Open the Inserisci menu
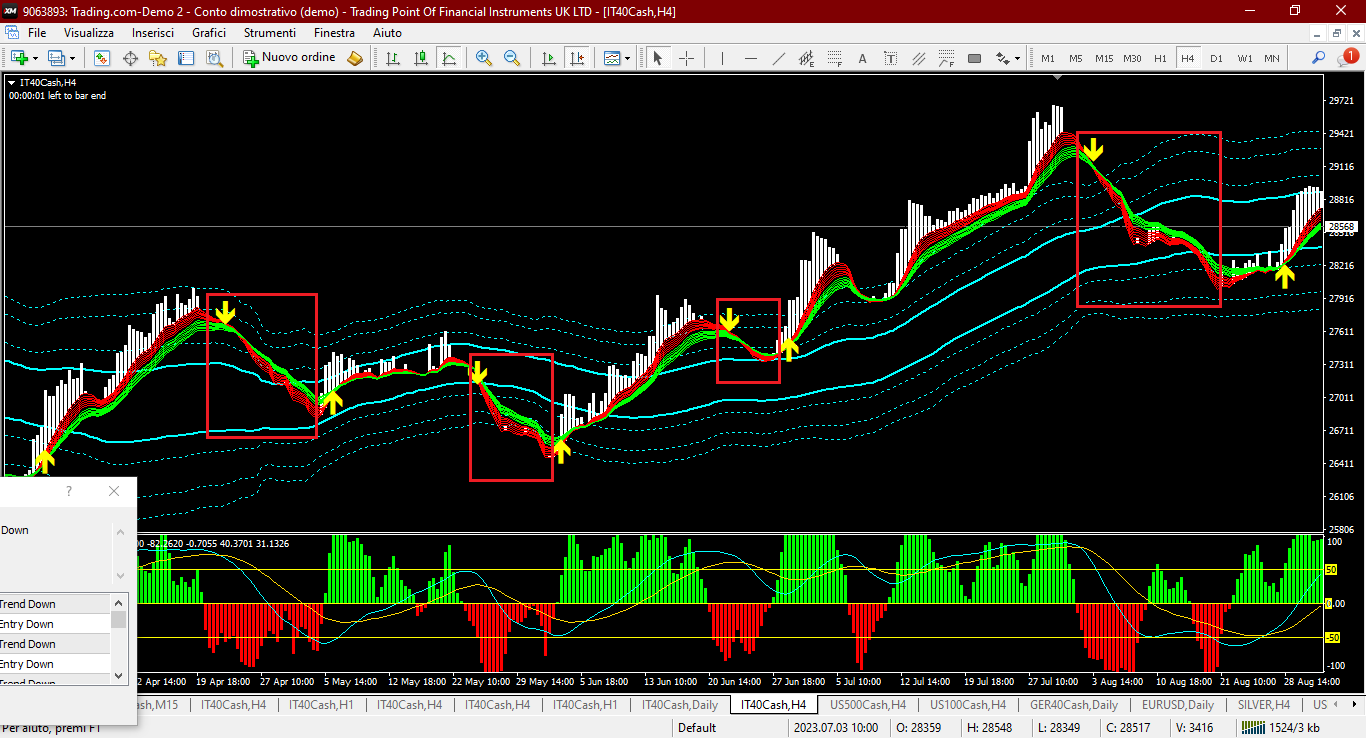The image size is (1366, 738). 153,33
